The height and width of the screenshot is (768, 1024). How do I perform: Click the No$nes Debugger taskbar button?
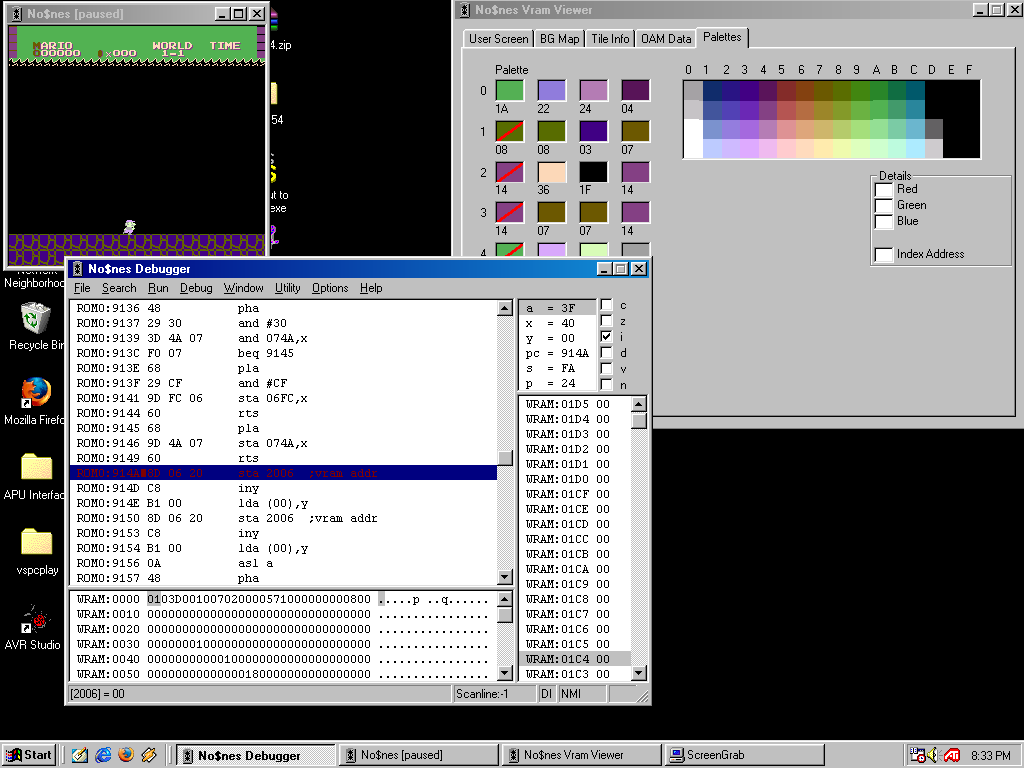pyautogui.click(x=256, y=755)
